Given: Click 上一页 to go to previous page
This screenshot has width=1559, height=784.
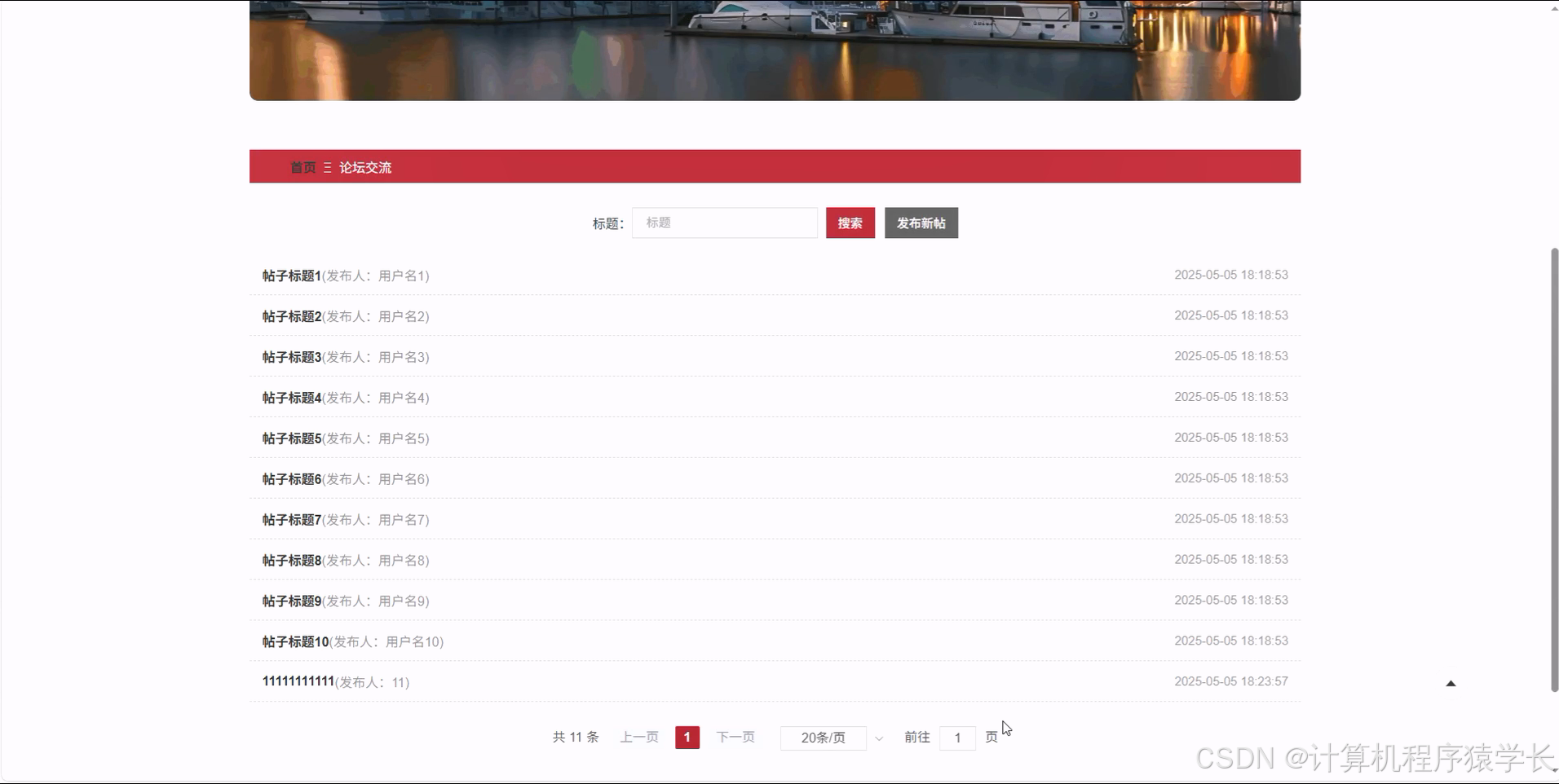Looking at the screenshot, I should point(638,737).
